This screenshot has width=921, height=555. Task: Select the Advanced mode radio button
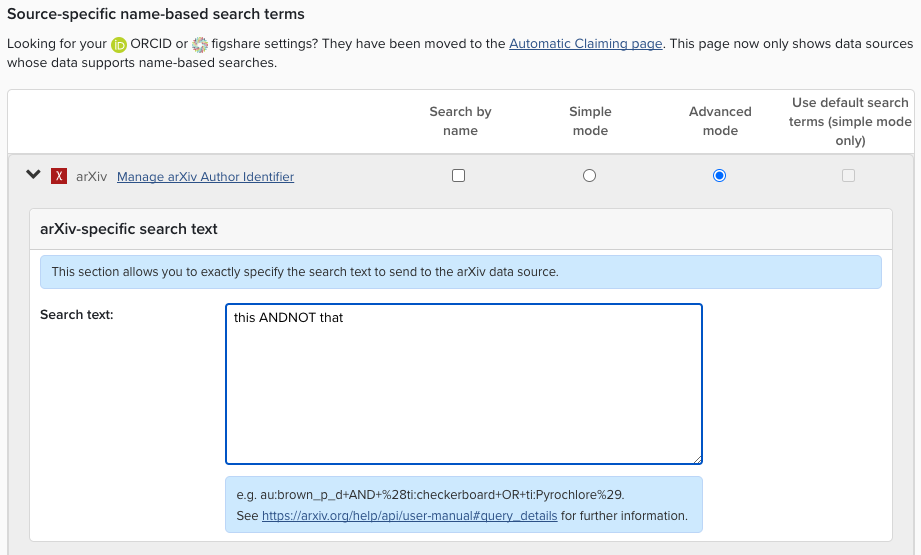click(719, 176)
